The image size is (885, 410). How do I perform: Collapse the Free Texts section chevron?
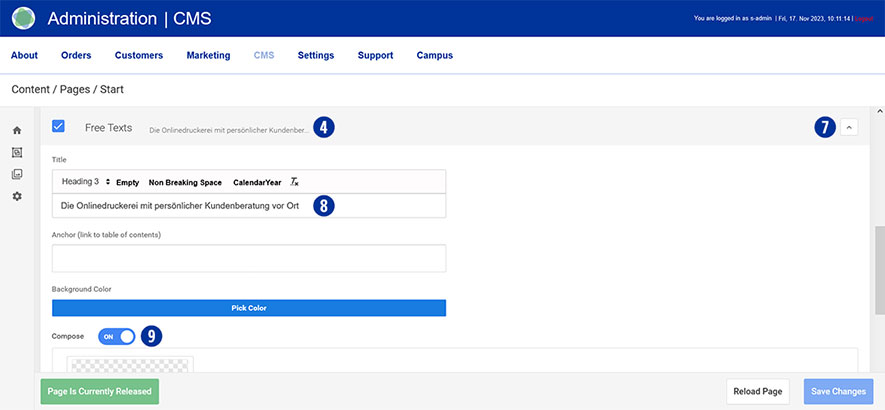[x=849, y=127]
